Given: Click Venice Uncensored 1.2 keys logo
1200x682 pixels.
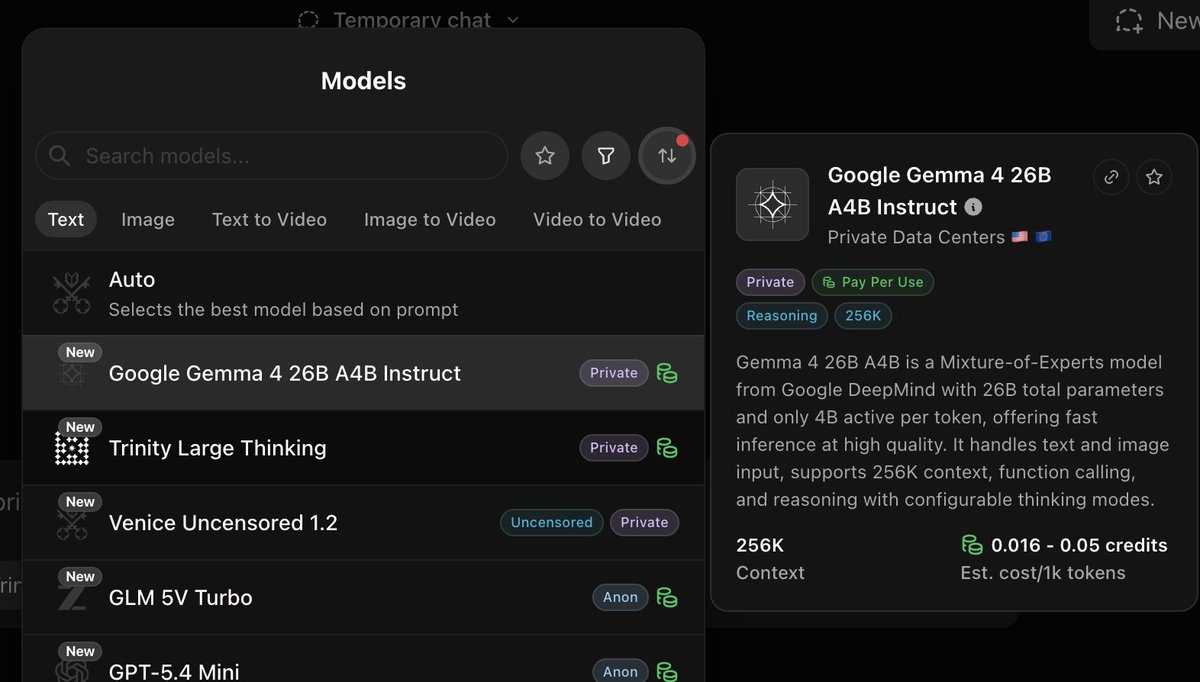Looking at the screenshot, I should click(x=72, y=523).
